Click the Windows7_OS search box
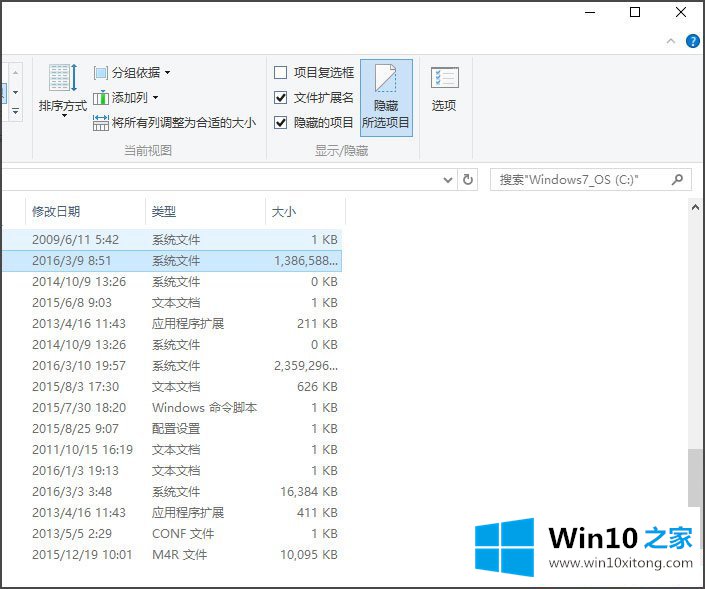The image size is (705, 589). (x=580, y=180)
